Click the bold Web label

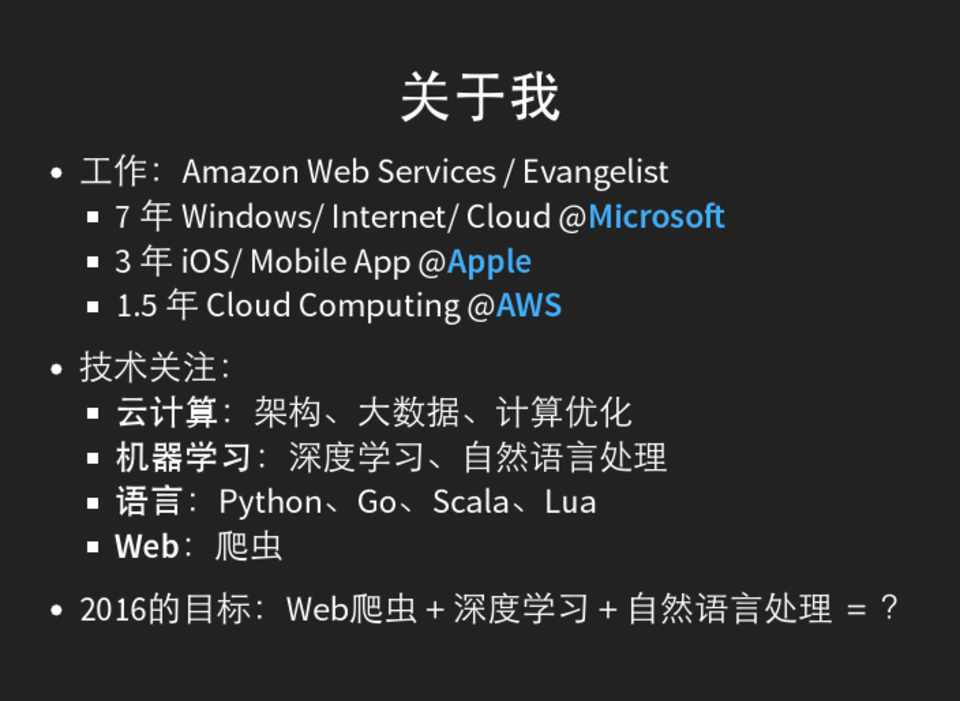(x=147, y=547)
